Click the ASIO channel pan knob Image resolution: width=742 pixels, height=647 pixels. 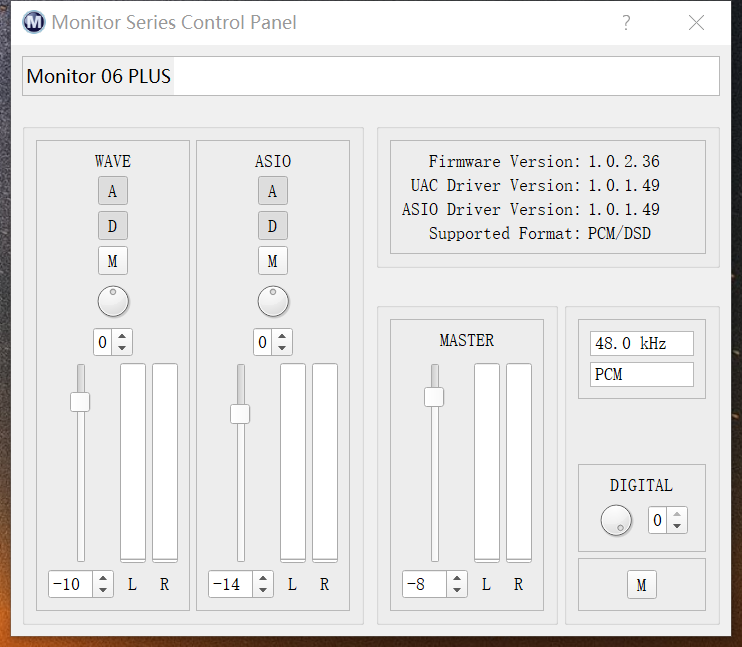273,301
